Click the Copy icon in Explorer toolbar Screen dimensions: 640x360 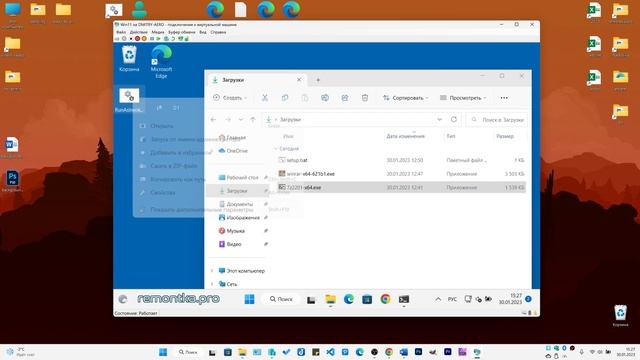click(x=285, y=98)
